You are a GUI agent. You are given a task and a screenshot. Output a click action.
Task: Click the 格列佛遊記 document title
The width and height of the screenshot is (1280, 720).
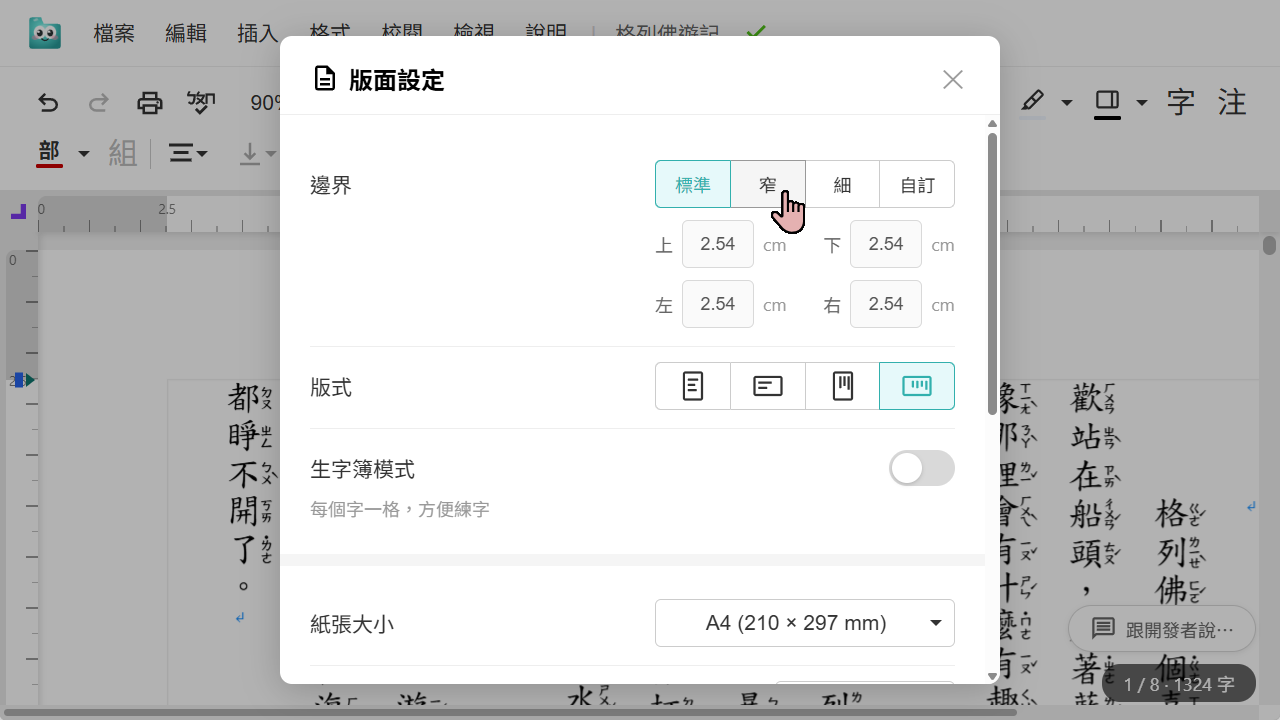668,31
